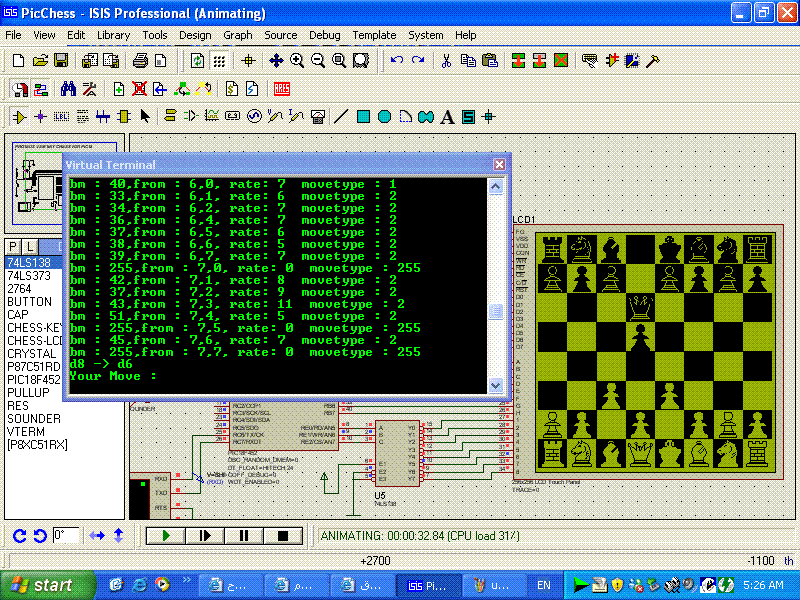Select the 2D box drawing tool
800x600 pixels.
363,117
